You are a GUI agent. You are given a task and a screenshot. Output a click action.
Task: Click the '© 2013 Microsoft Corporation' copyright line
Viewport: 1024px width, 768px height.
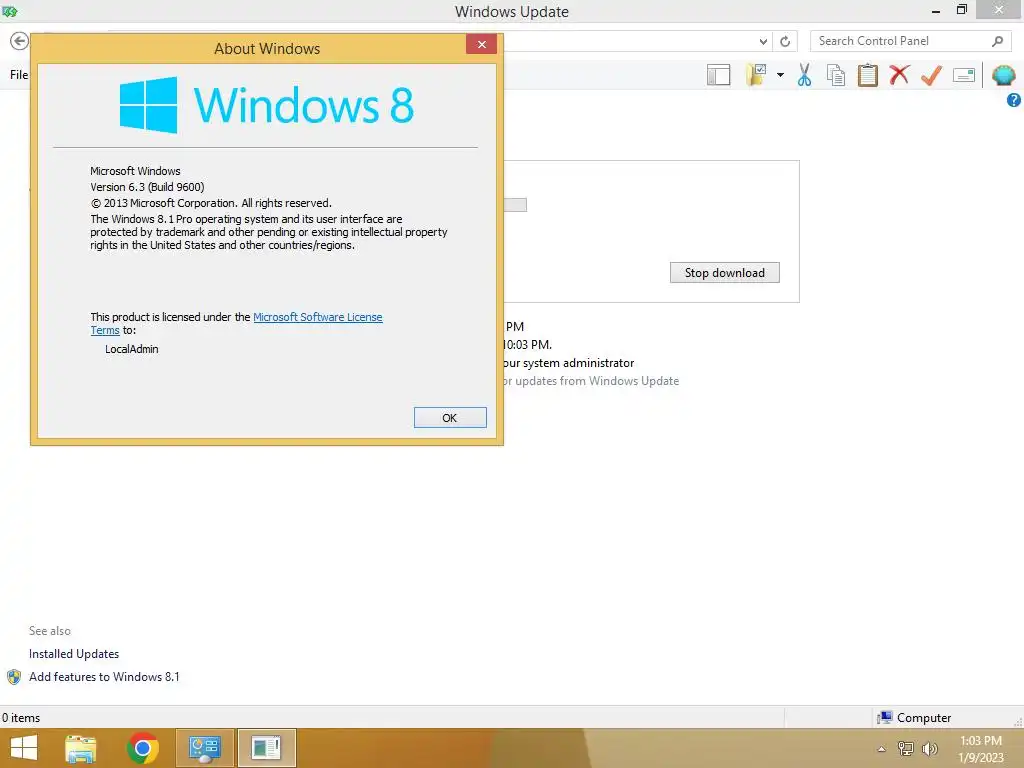pyautogui.click(x=211, y=203)
